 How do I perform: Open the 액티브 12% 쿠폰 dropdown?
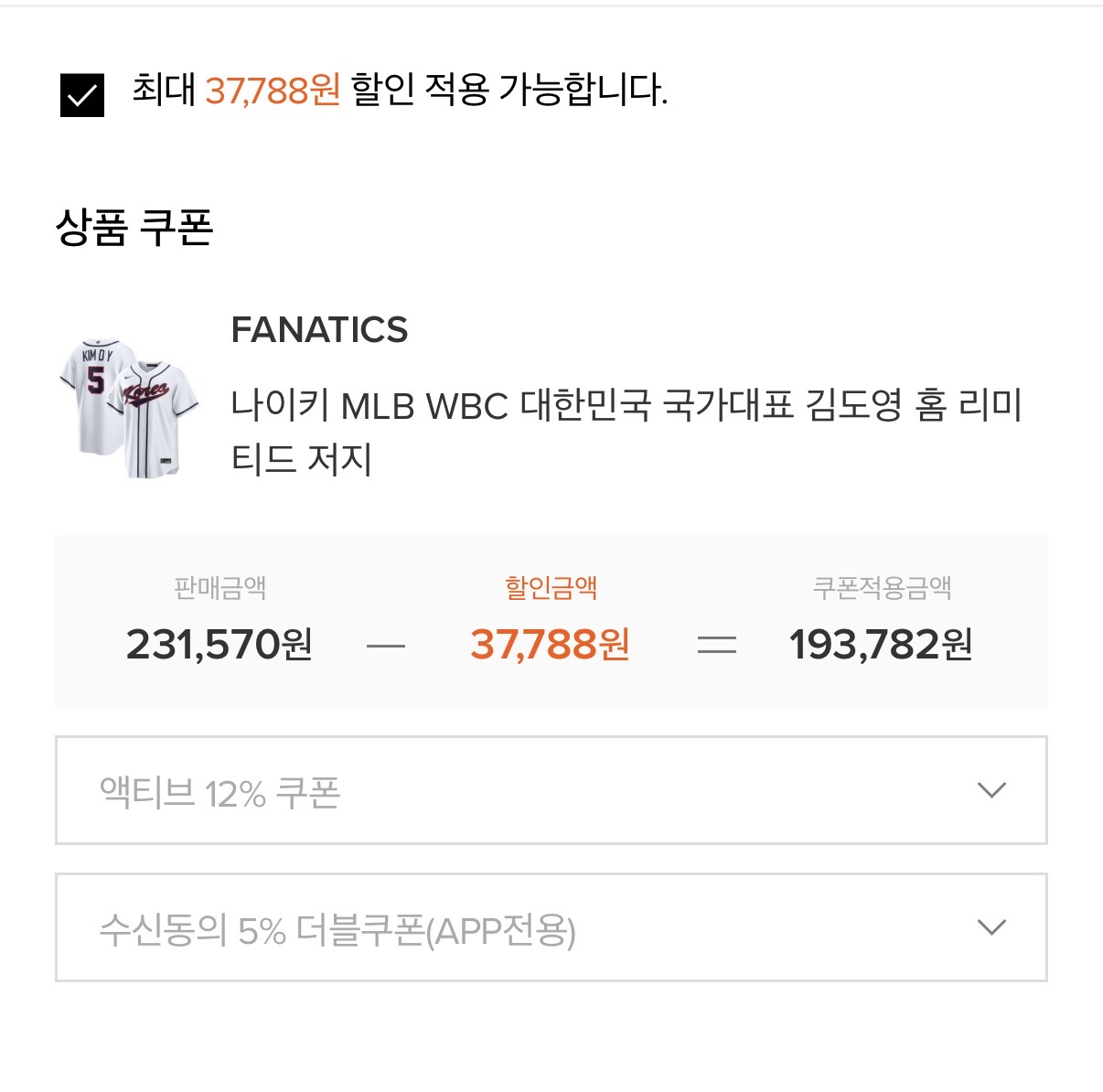(551, 790)
